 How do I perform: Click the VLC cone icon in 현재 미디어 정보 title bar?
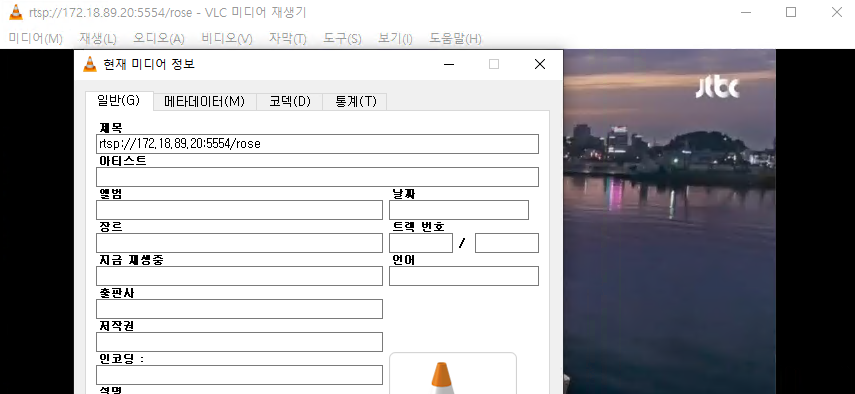(89, 64)
